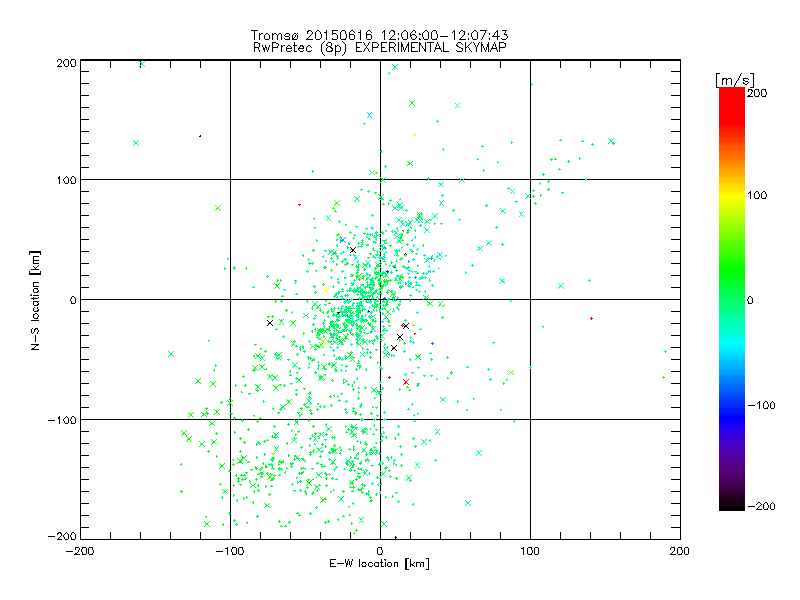Click the cyan band of the color bar
This screenshot has height=600, width=800.
click(732, 347)
